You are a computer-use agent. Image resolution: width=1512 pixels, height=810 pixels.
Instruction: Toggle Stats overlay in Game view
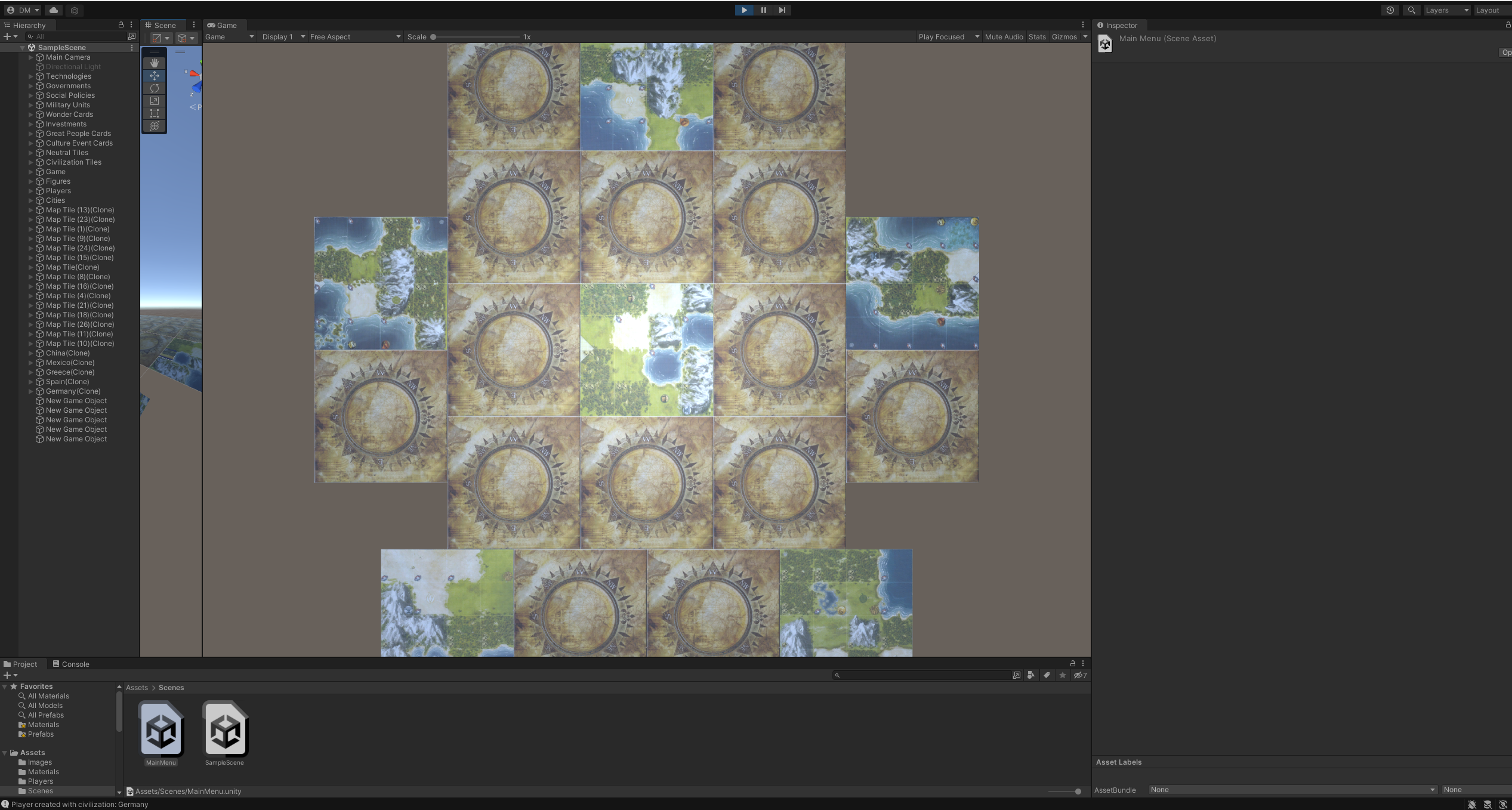(1037, 37)
